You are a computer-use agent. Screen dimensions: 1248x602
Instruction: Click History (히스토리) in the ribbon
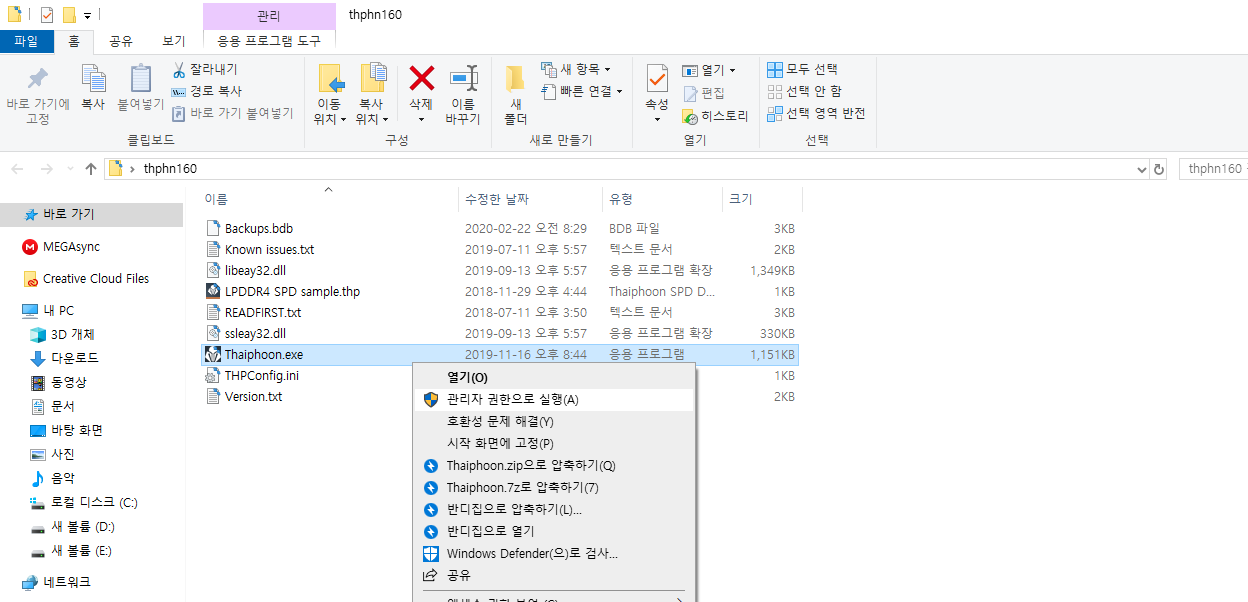pos(715,116)
